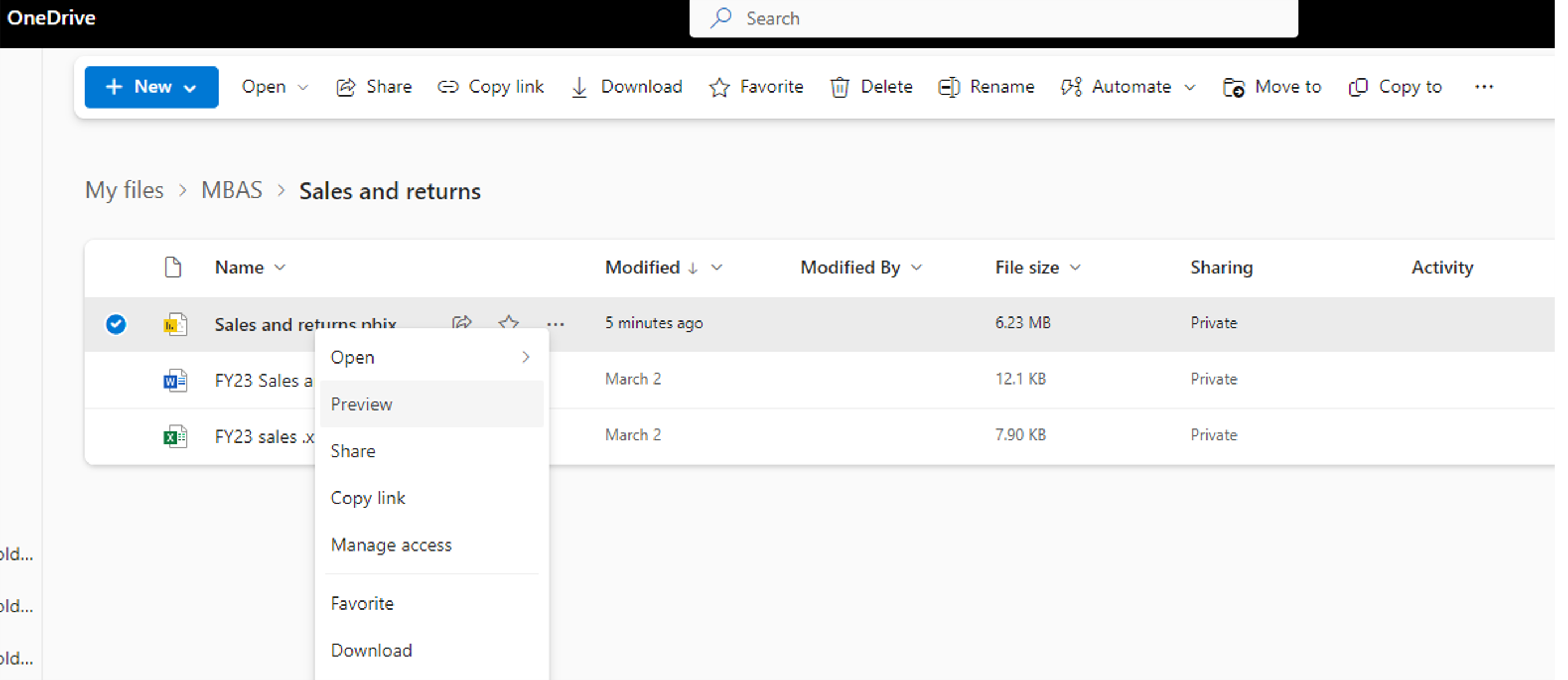Click the Download arrow icon in the toolbar
Viewport: 1568px width, 680px height.
pyautogui.click(x=580, y=87)
